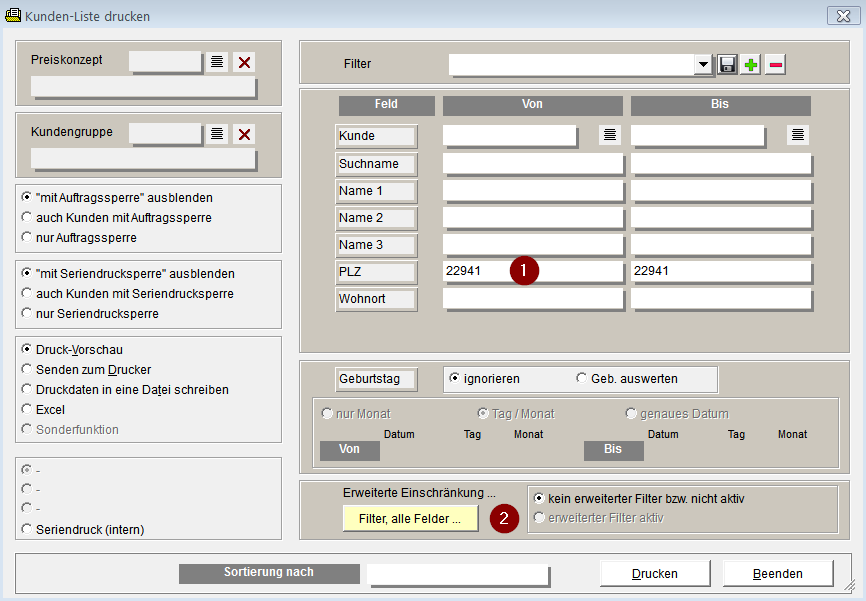Delete the filter with the red minus
This screenshot has width=866, height=601.
pos(775,65)
